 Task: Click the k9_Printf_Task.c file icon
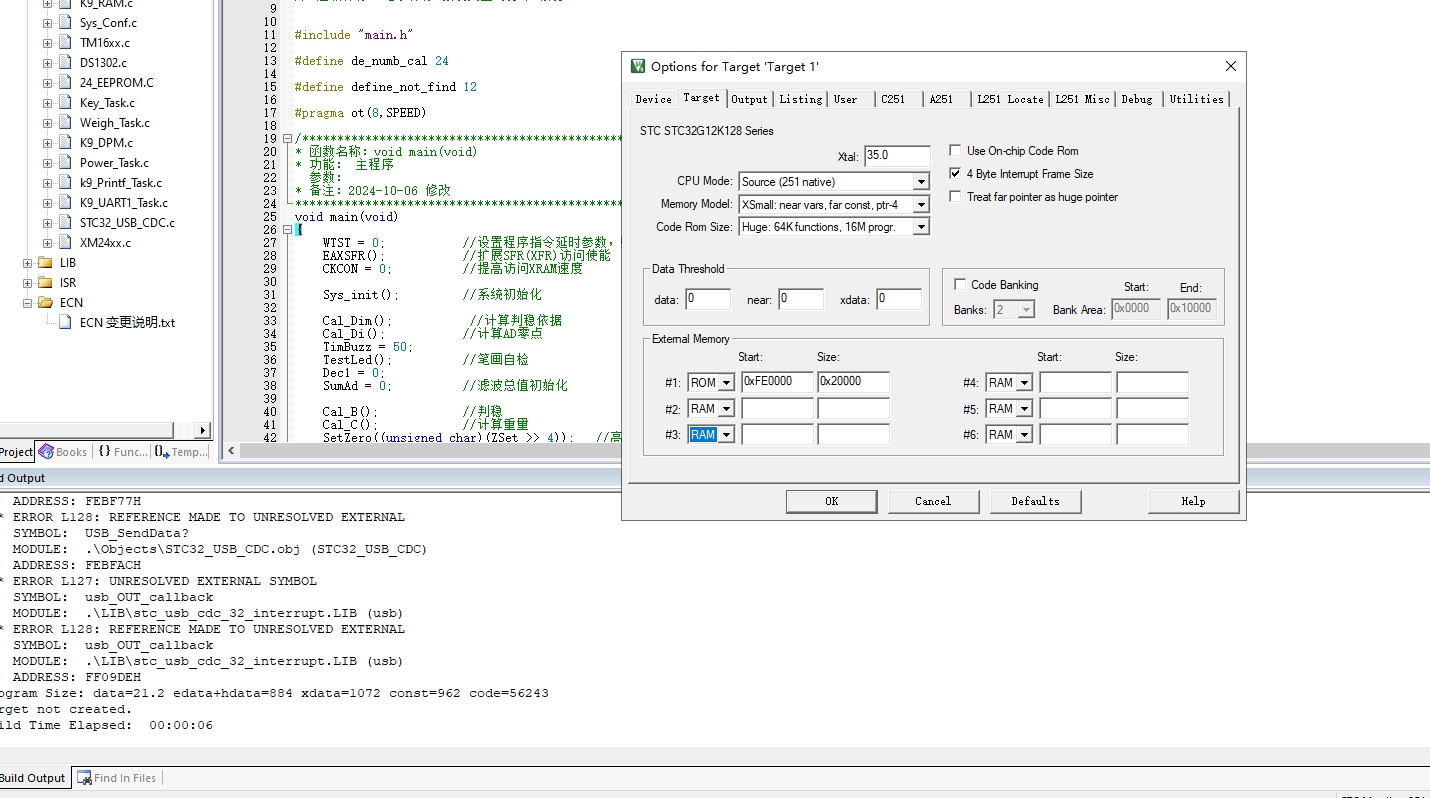(x=65, y=182)
